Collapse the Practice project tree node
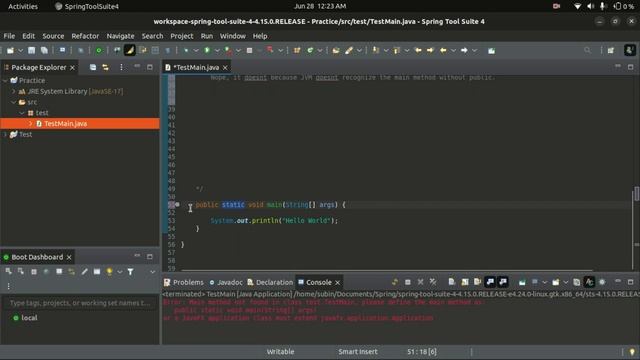This screenshot has height=360, width=640. coord(5,80)
